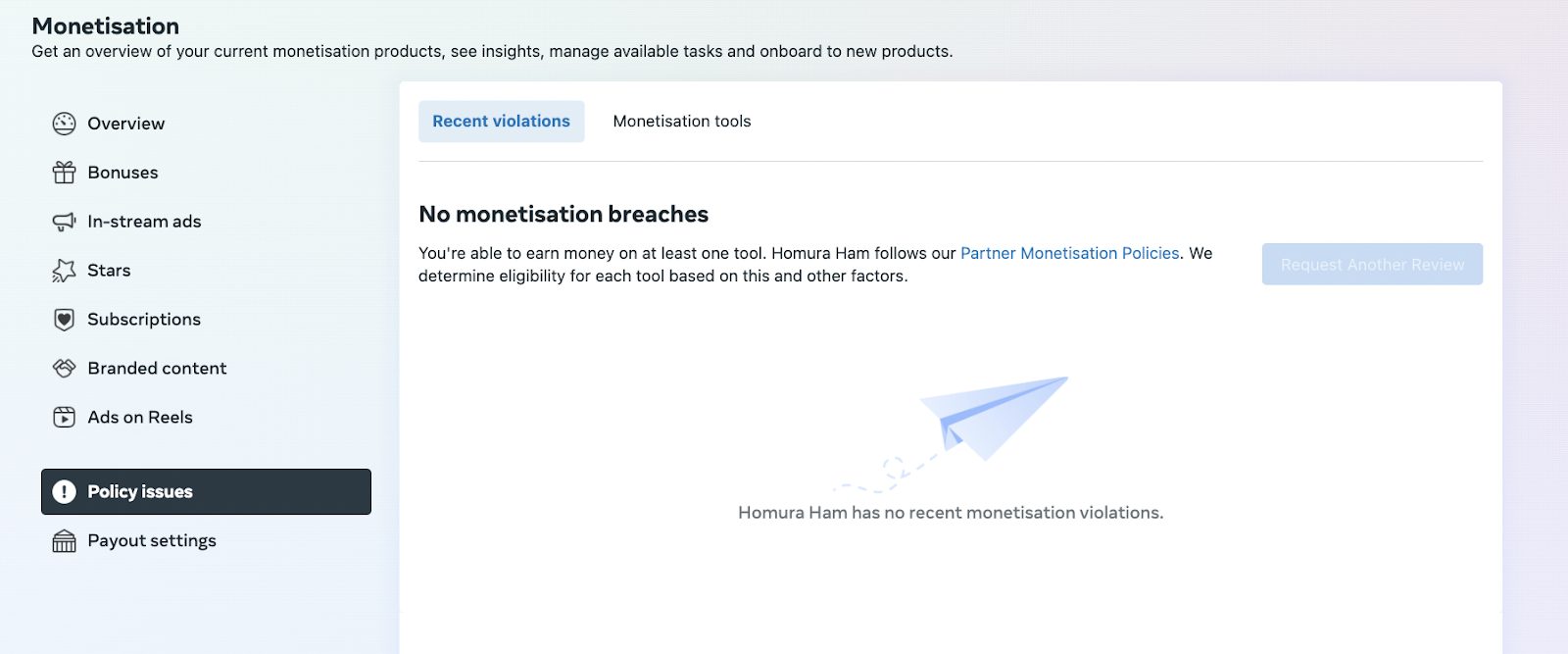The image size is (1568, 654).
Task: Switch to Recent violations tab
Action: click(x=502, y=122)
